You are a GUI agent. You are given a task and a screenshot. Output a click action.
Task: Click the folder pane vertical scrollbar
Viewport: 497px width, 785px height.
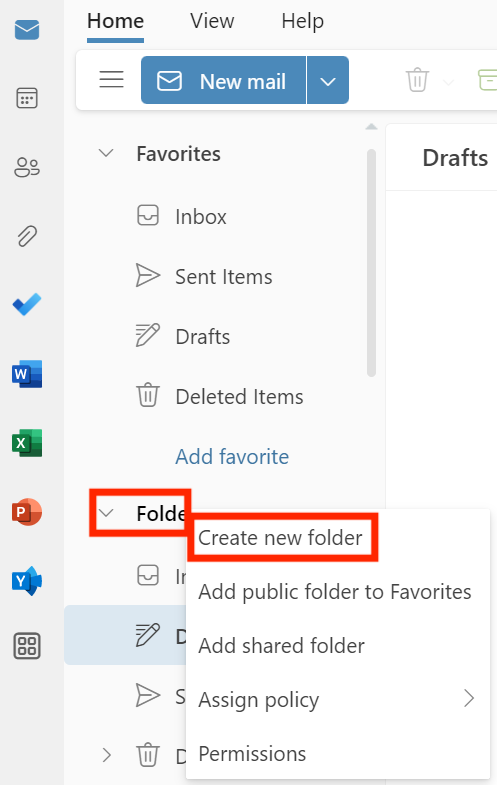pos(371,263)
